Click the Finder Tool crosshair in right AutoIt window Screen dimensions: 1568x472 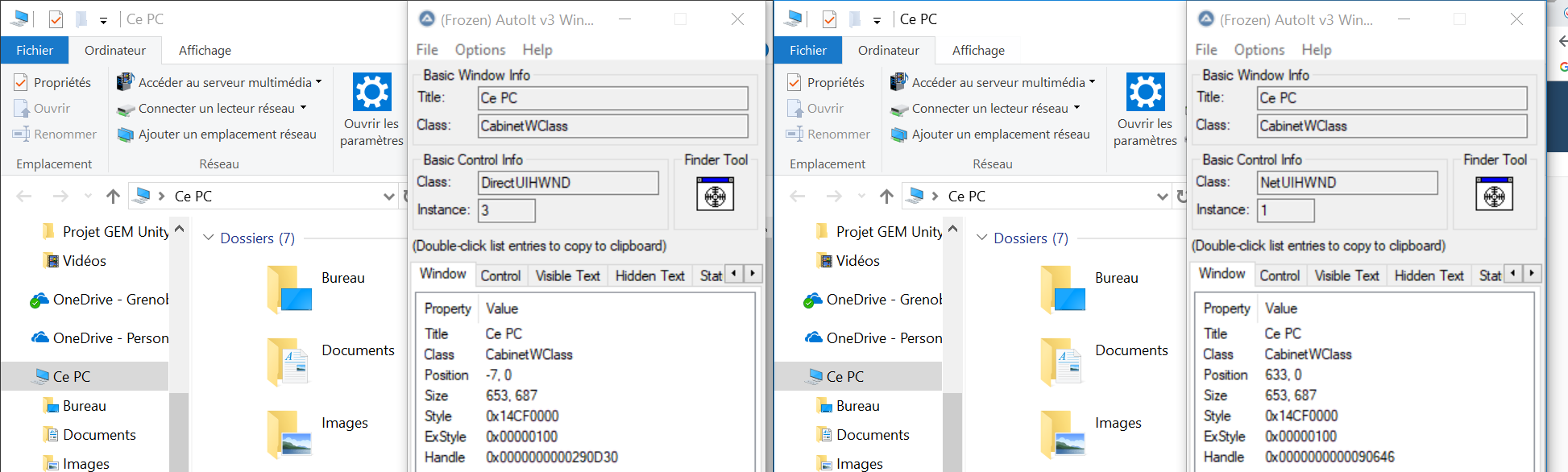click(x=1494, y=194)
